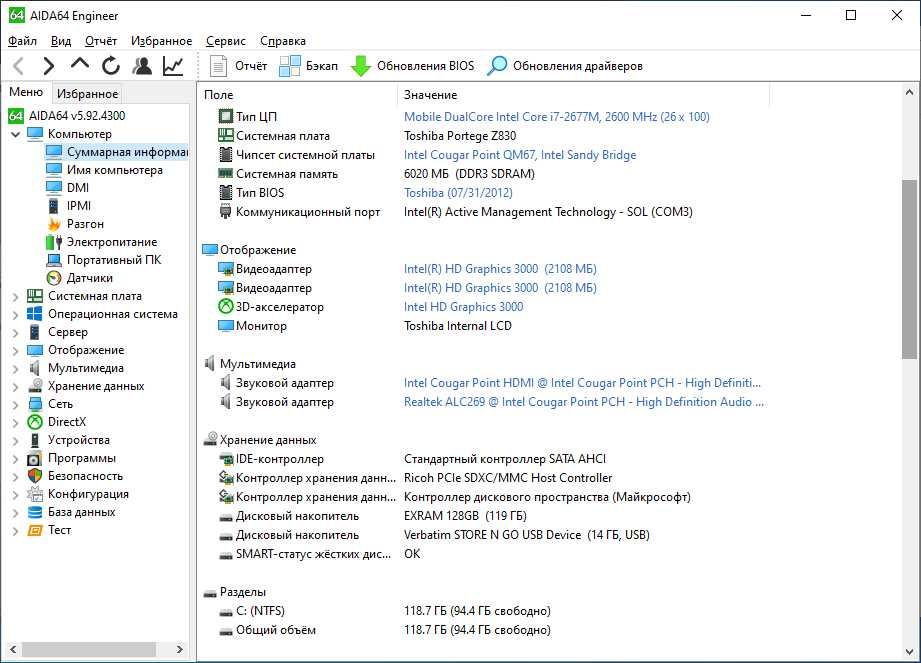Expand the Отображение tree node
Screen dimensions: 921x663
(x=16, y=351)
